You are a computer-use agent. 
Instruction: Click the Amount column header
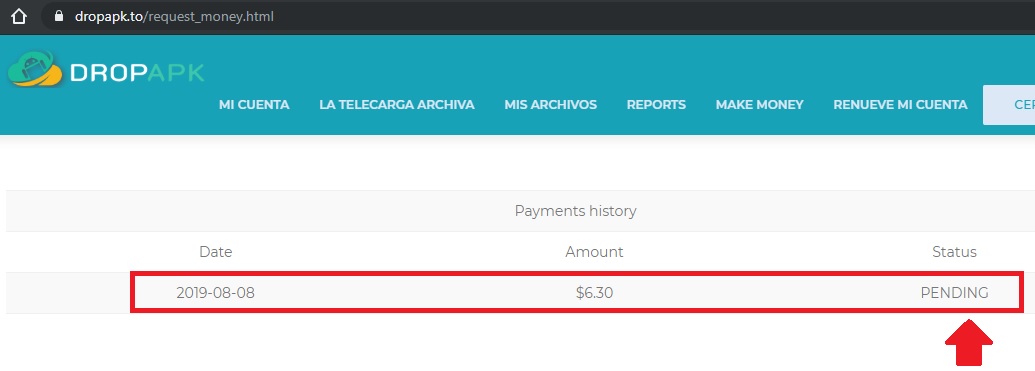(x=594, y=252)
